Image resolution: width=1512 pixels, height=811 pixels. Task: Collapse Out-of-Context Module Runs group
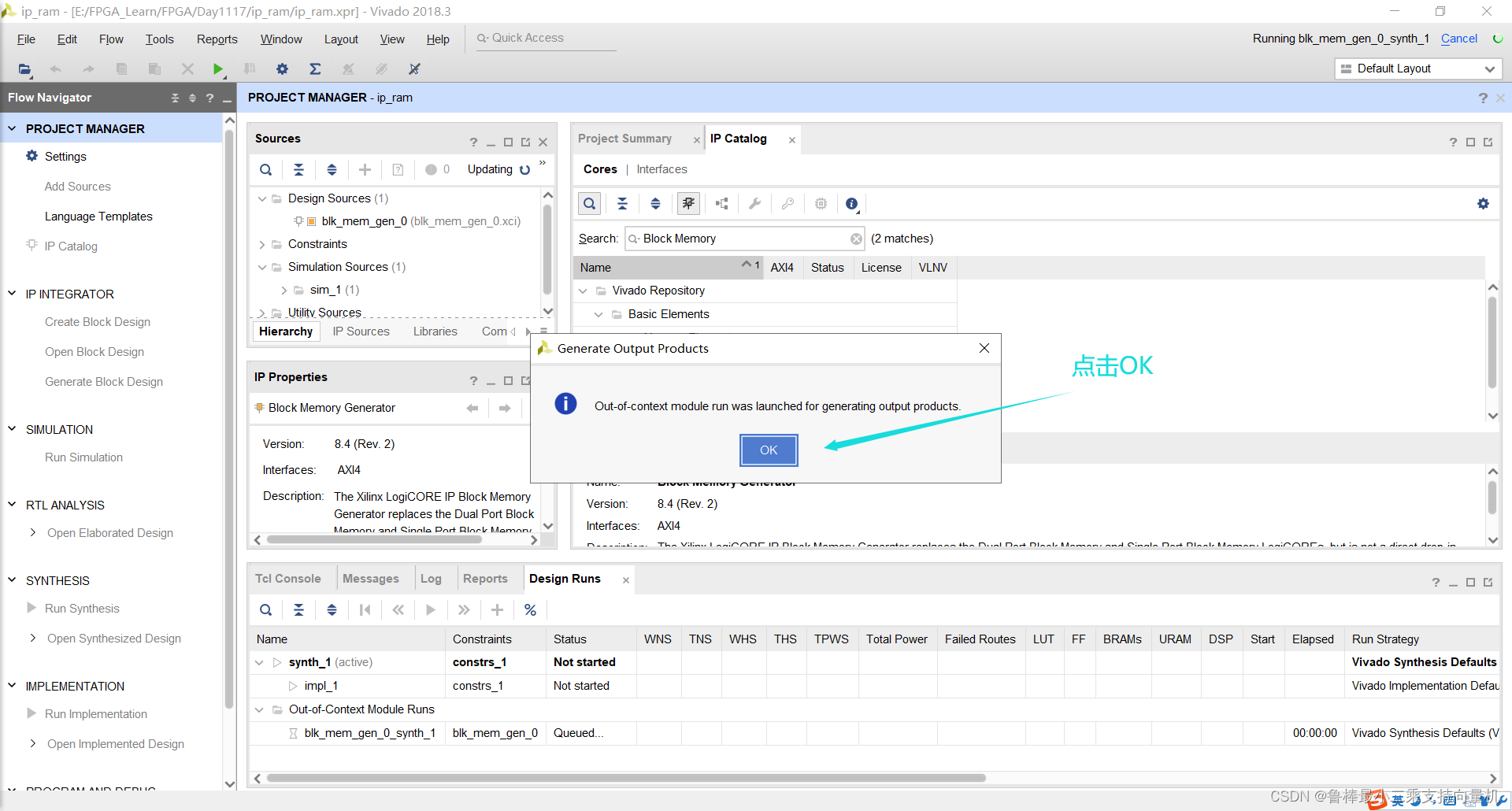(259, 709)
